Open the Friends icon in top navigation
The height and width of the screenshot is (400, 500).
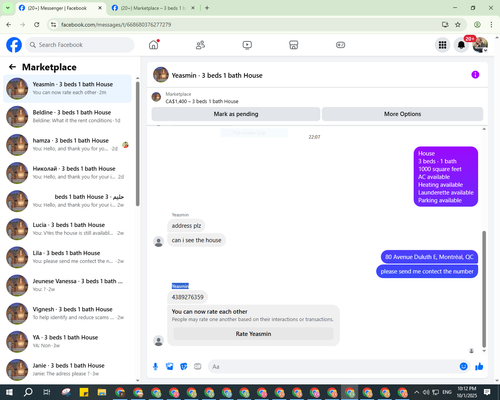coord(200,45)
